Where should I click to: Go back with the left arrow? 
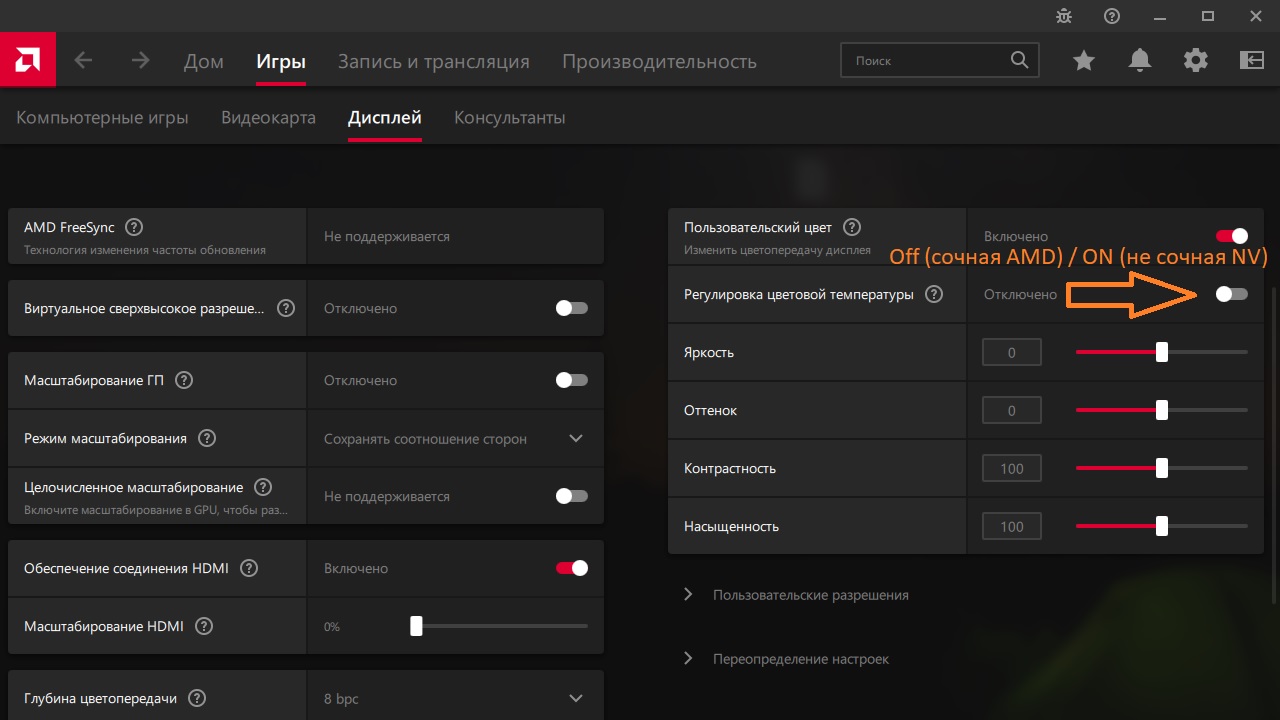click(83, 61)
